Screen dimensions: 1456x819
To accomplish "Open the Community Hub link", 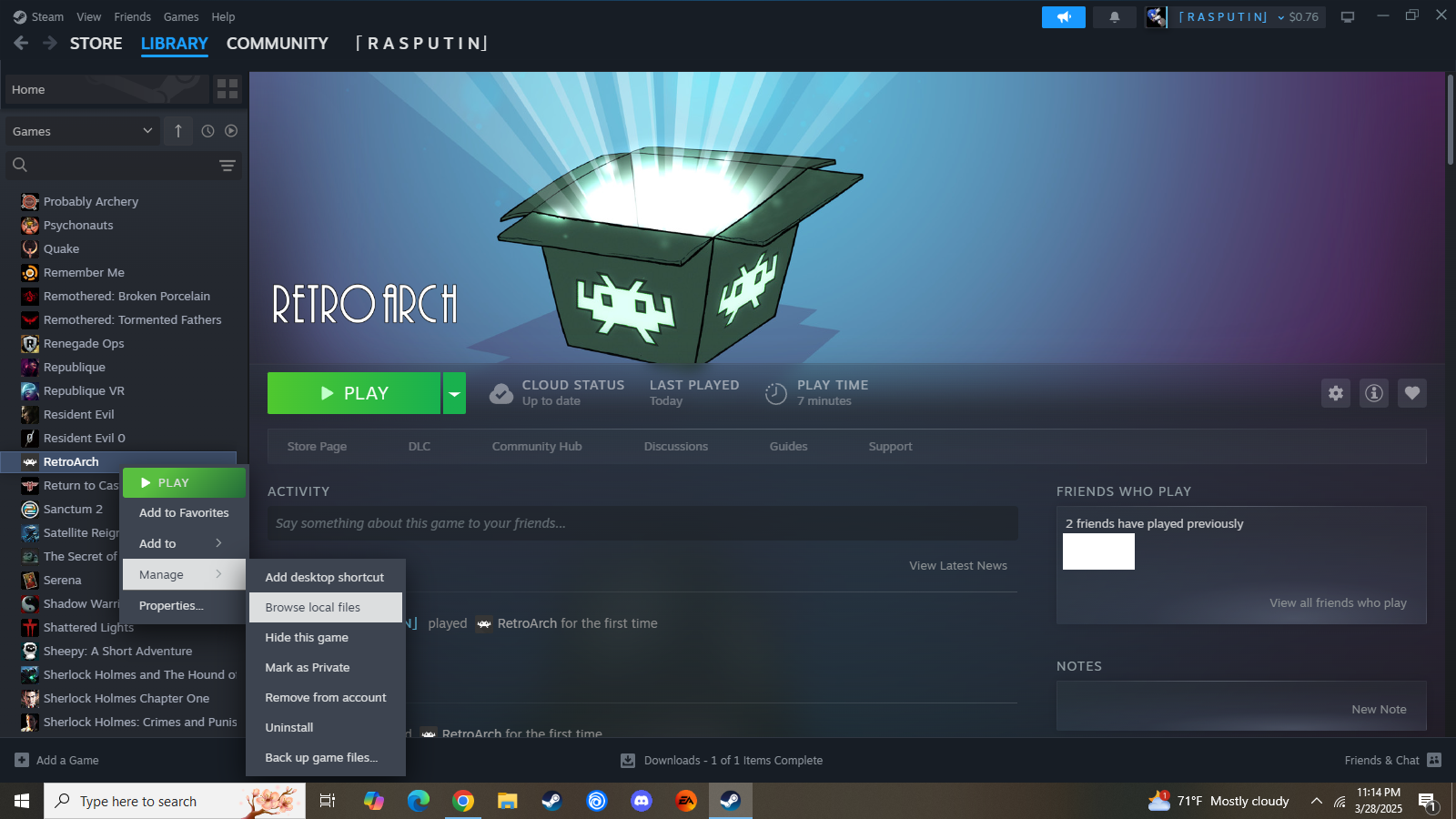I will point(537,446).
